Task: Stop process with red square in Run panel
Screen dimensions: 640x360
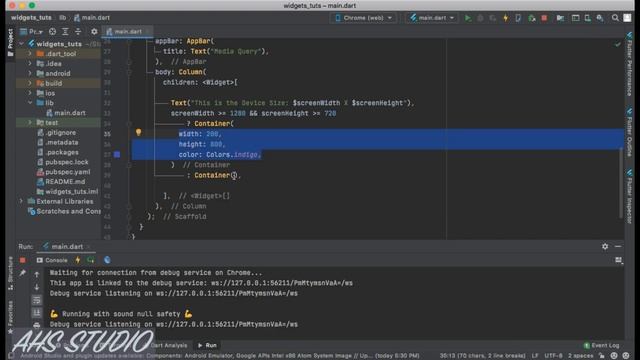Action: [22, 260]
